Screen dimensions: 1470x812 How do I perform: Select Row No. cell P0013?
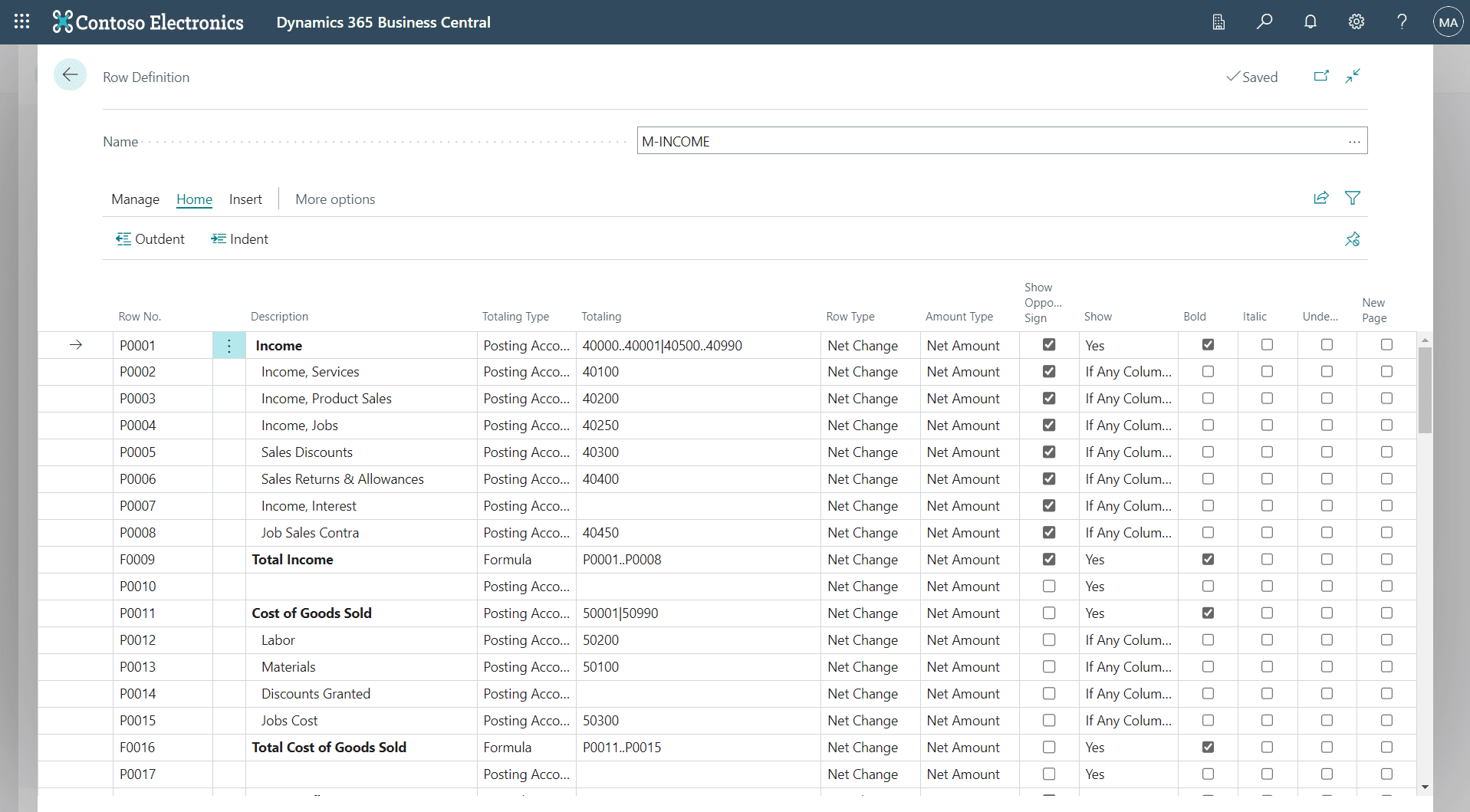pyautogui.click(x=163, y=667)
